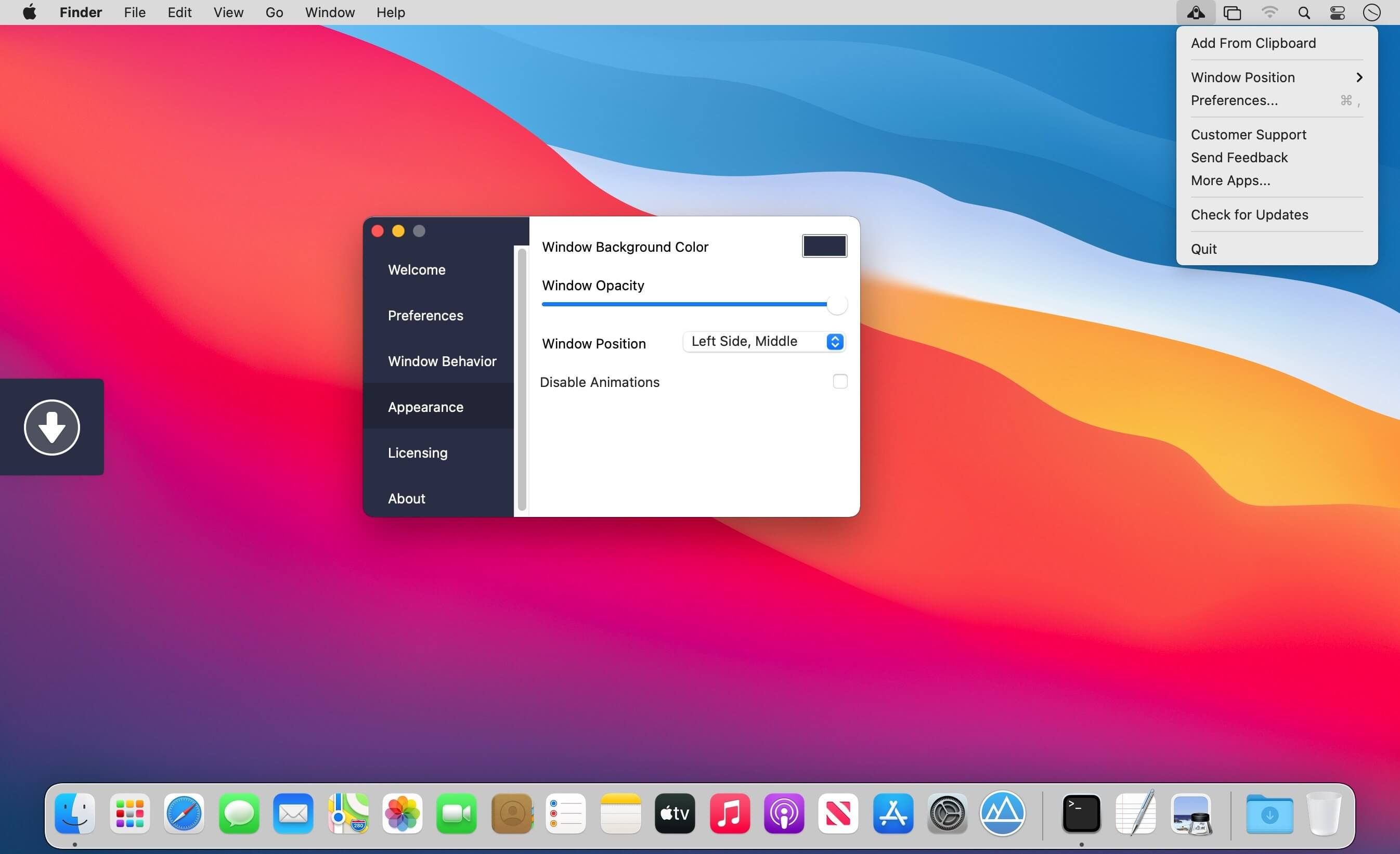Click the screen mirroring menu bar icon
This screenshot has height=854, width=1400.
coord(1232,12)
